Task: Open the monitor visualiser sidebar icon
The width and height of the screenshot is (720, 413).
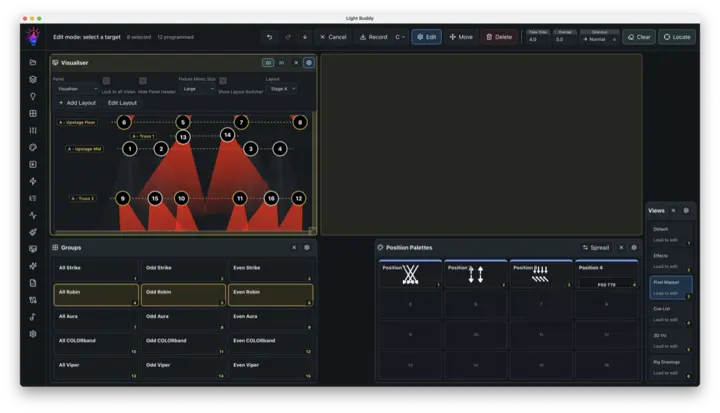Action: [x=33, y=249]
